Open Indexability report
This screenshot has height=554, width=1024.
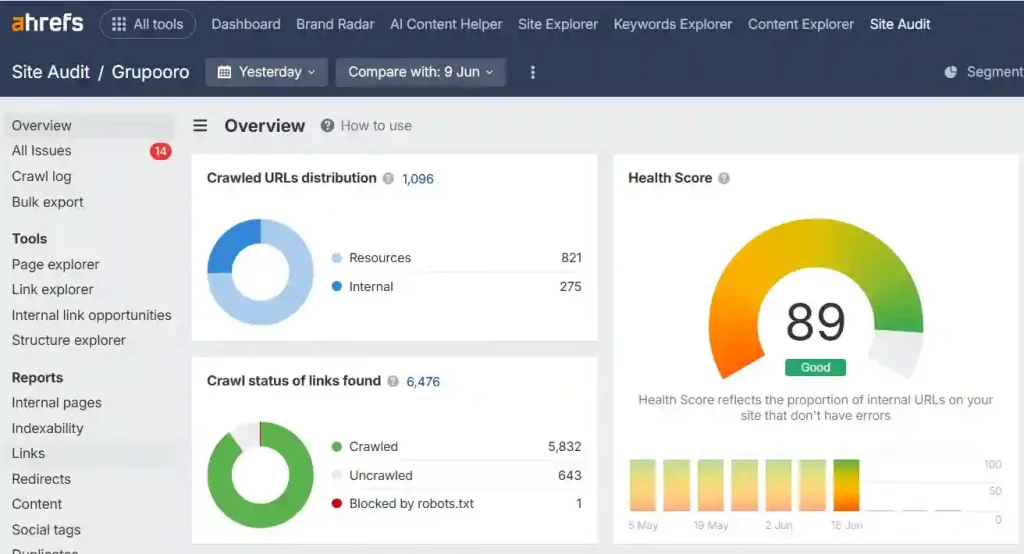(47, 428)
